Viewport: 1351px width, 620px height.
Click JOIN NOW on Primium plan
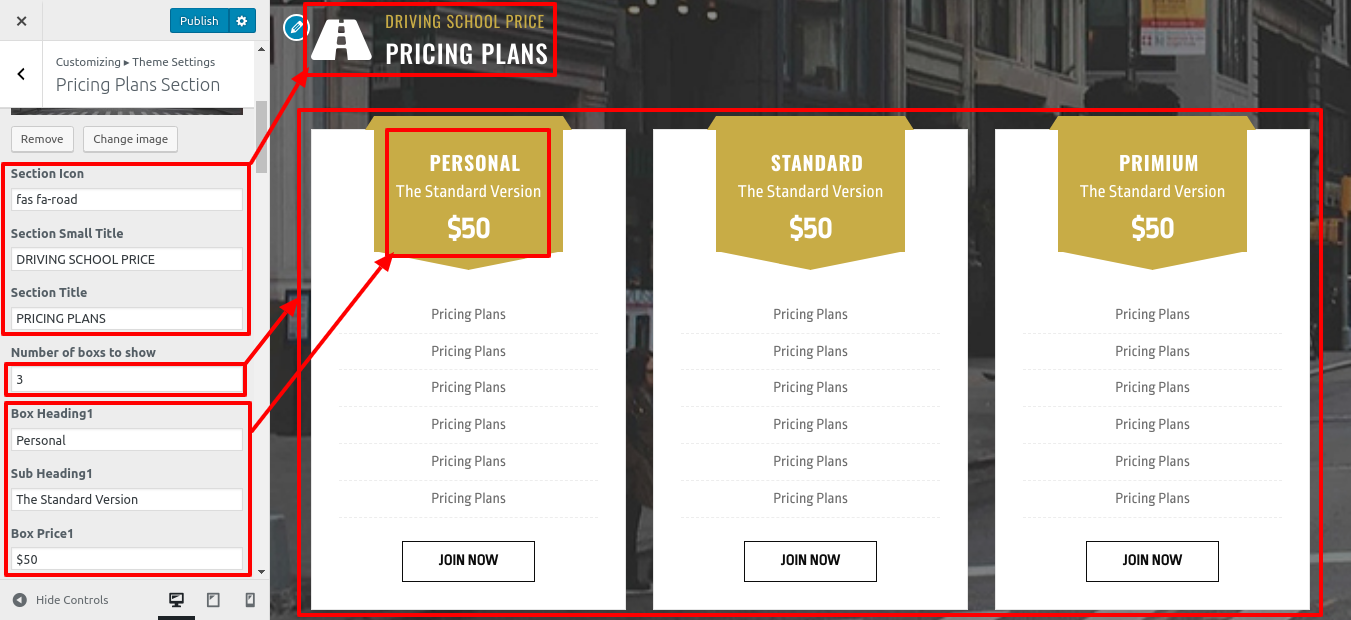pos(1152,561)
